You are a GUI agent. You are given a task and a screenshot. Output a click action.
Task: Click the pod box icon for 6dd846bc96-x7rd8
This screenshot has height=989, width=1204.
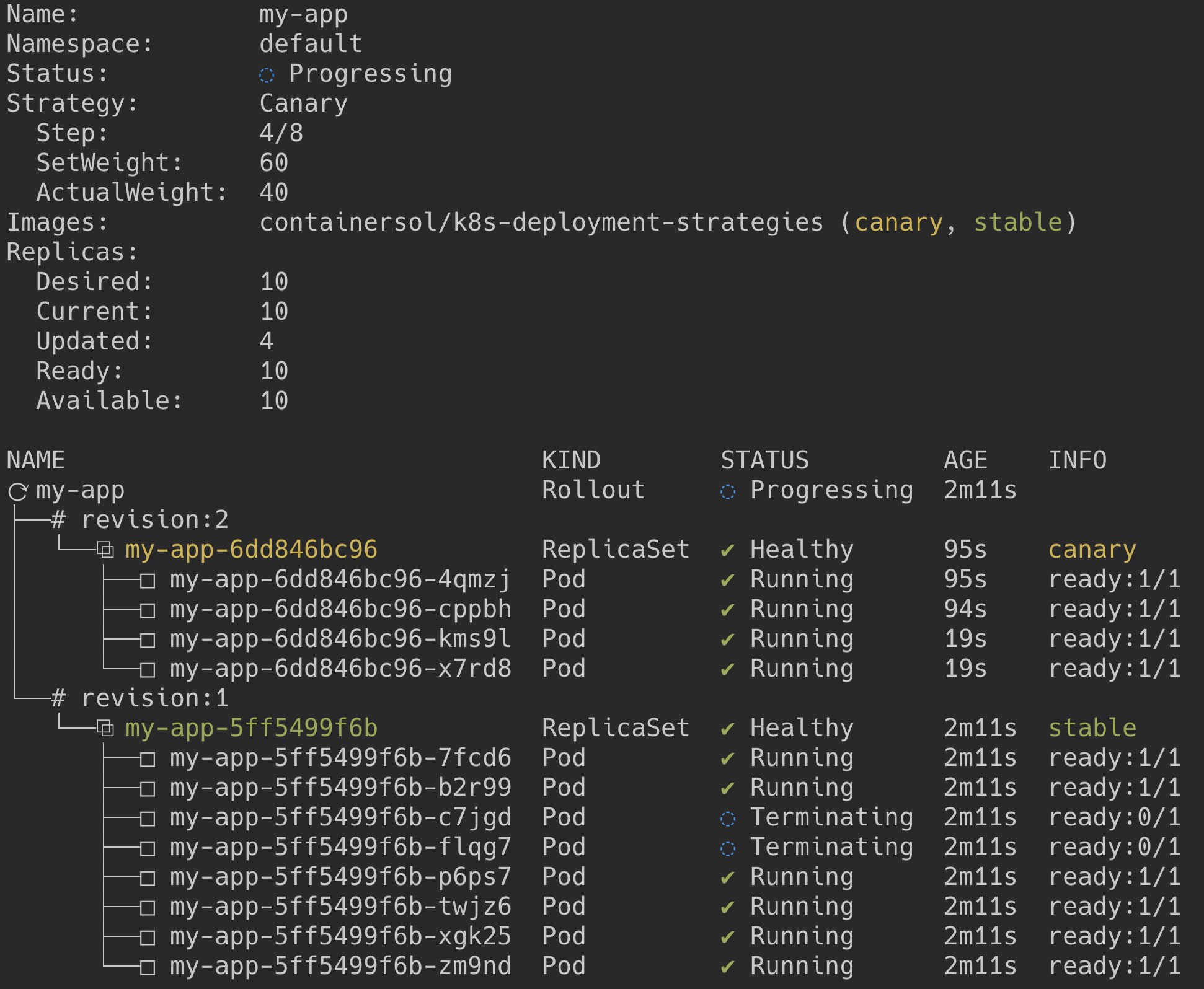pyautogui.click(x=148, y=670)
